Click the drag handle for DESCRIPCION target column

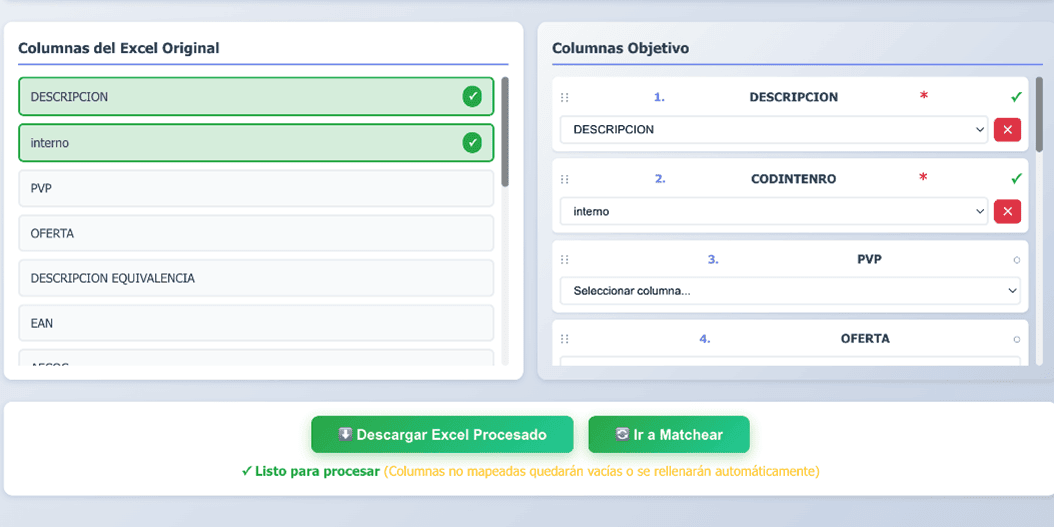pos(564,98)
